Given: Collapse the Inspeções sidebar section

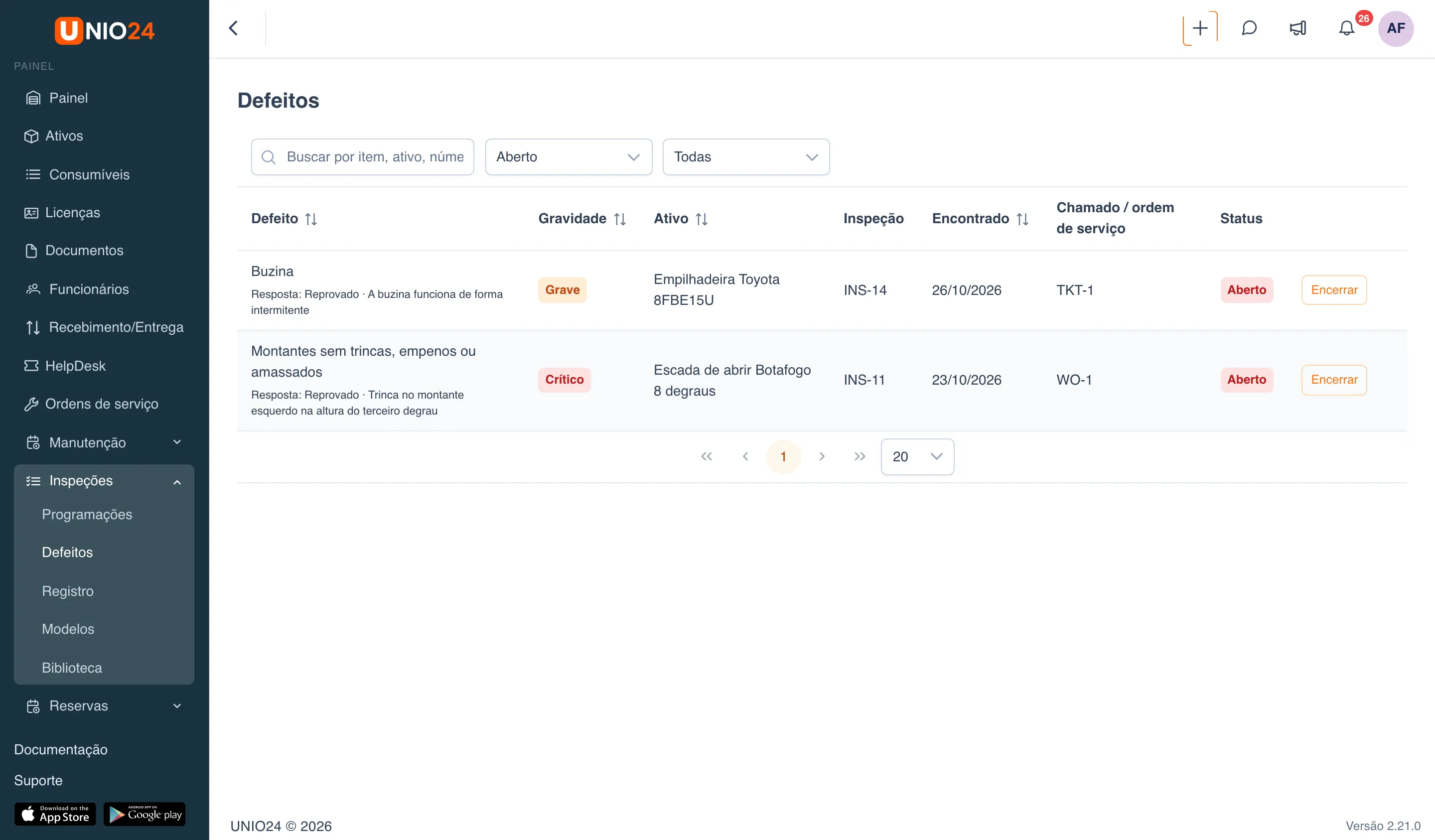Looking at the screenshot, I should pos(104,481).
